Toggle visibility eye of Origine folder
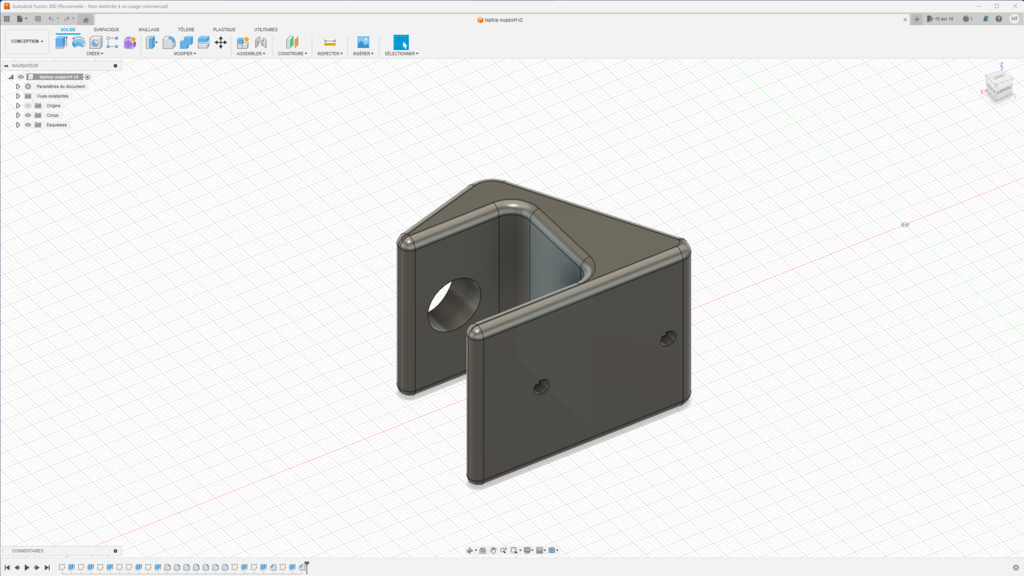1024x576 pixels. (x=28, y=106)
